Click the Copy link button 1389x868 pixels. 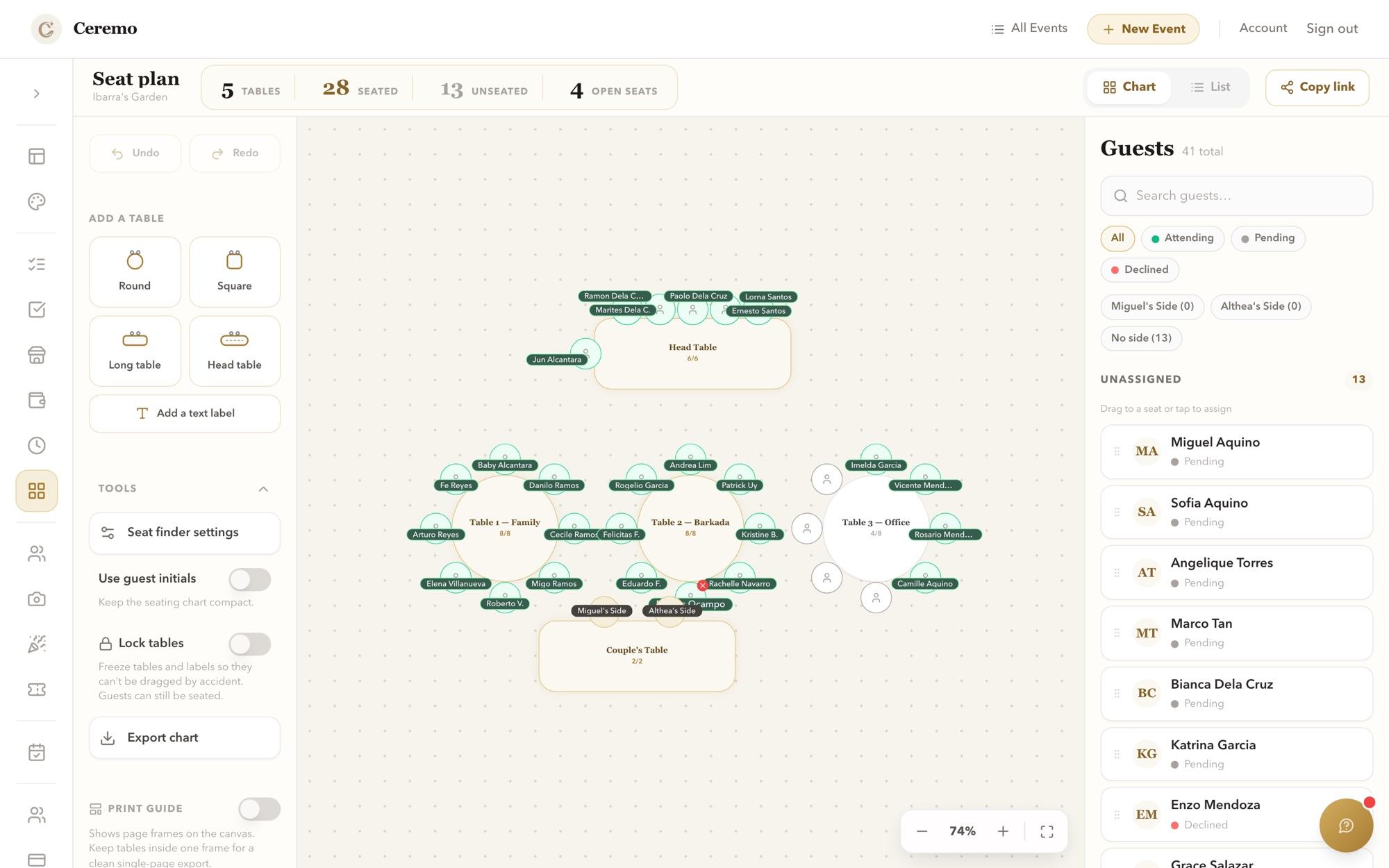point(1317,87)
